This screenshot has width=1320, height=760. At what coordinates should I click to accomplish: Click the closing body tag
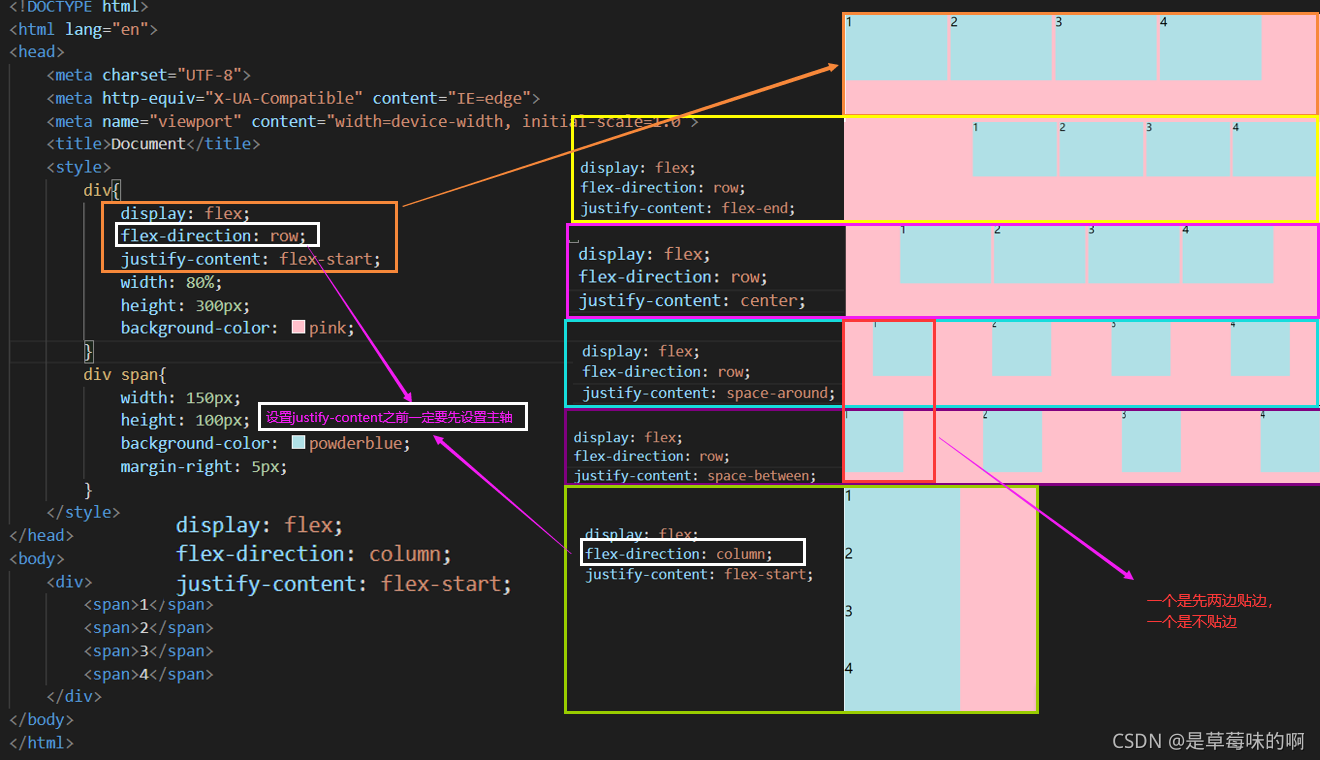(41, 719)
